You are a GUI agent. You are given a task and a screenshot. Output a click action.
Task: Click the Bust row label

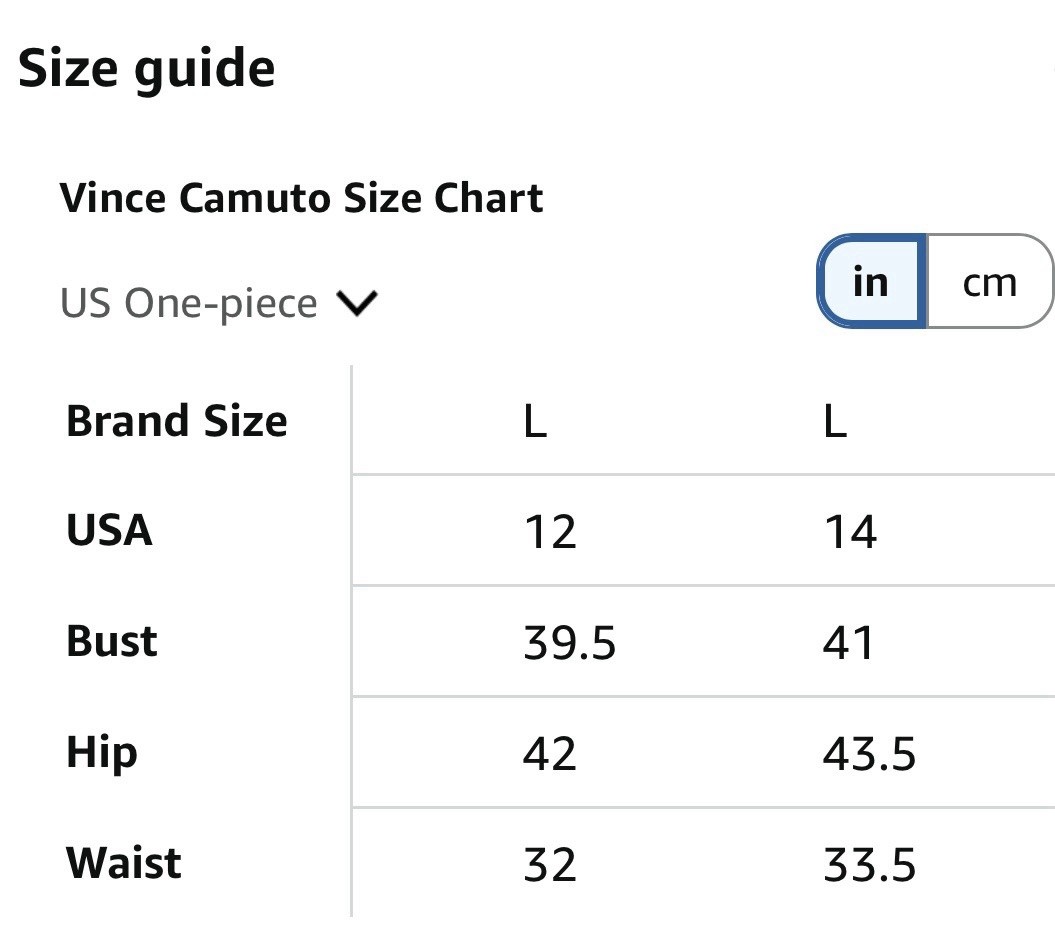coord(112,641)
